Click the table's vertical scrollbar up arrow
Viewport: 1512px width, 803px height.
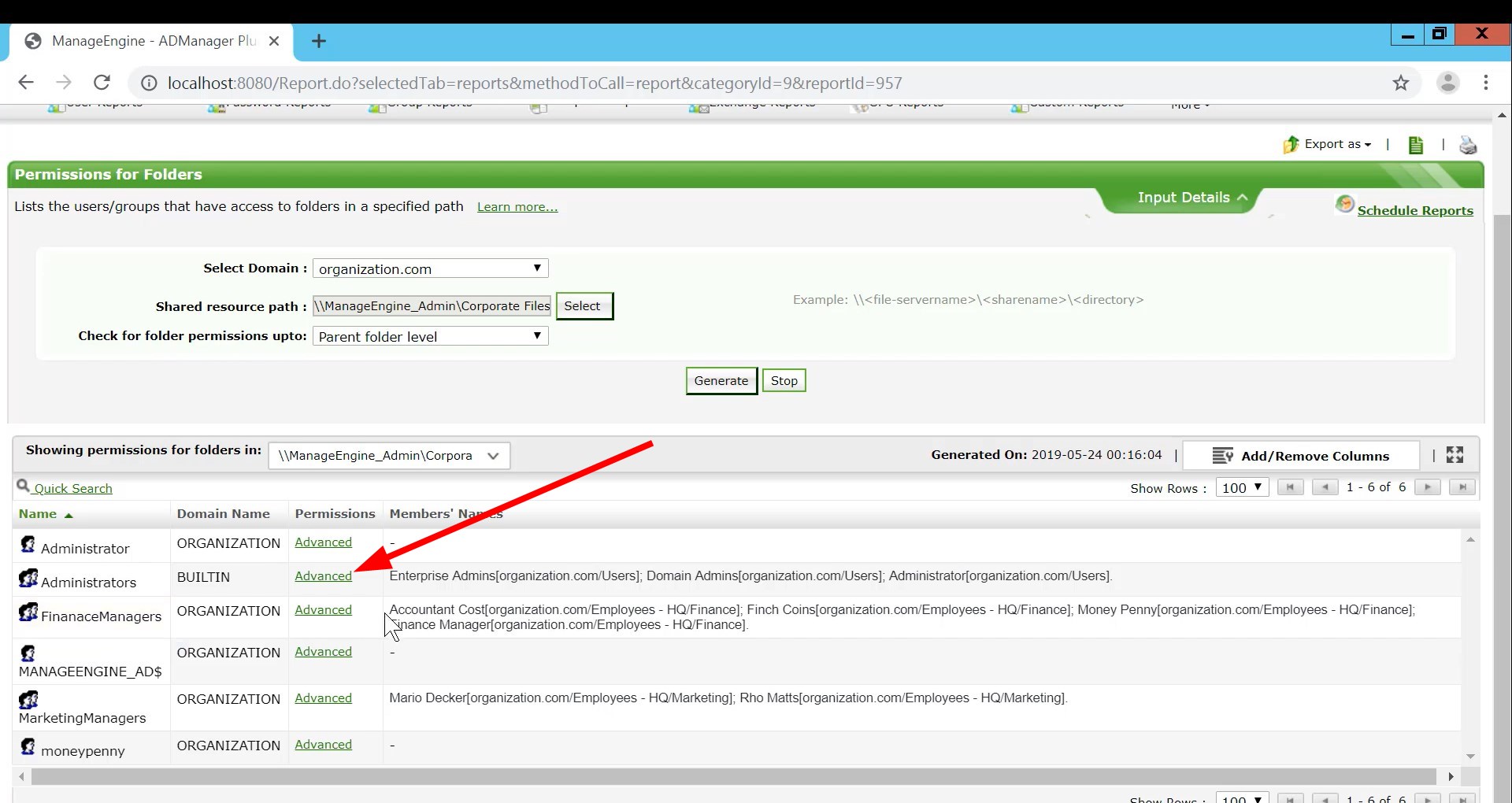click(x=1470, y=540)
